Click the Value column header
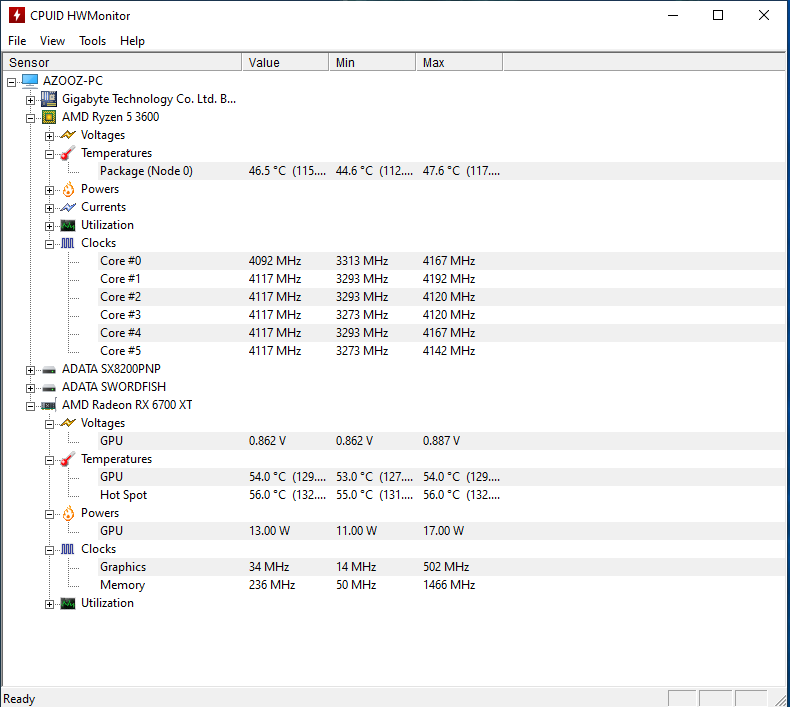The height and width of the screenshot is (707, 790). click(286, 62)
